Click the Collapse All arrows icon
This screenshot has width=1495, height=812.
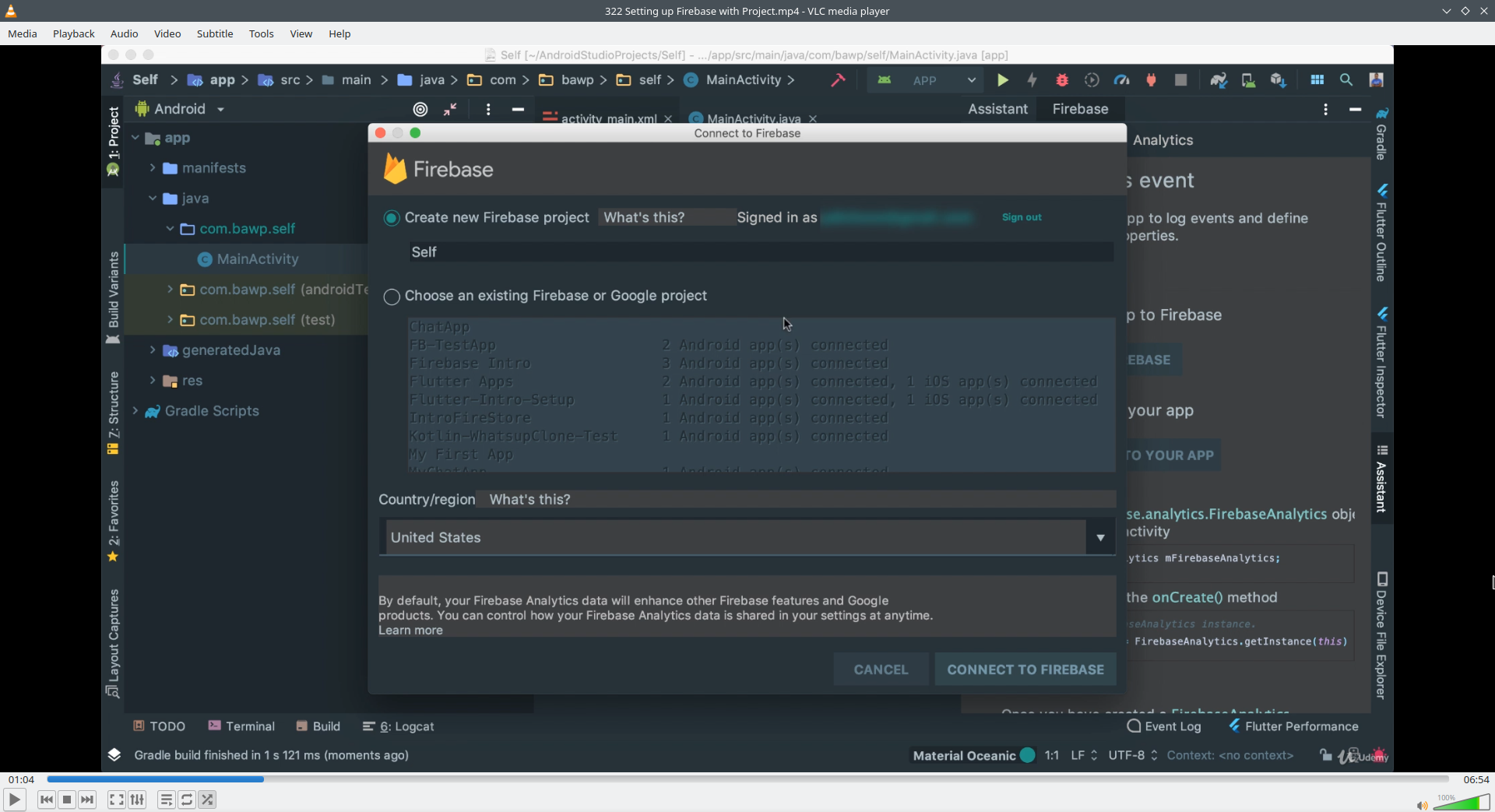(450, 109)
